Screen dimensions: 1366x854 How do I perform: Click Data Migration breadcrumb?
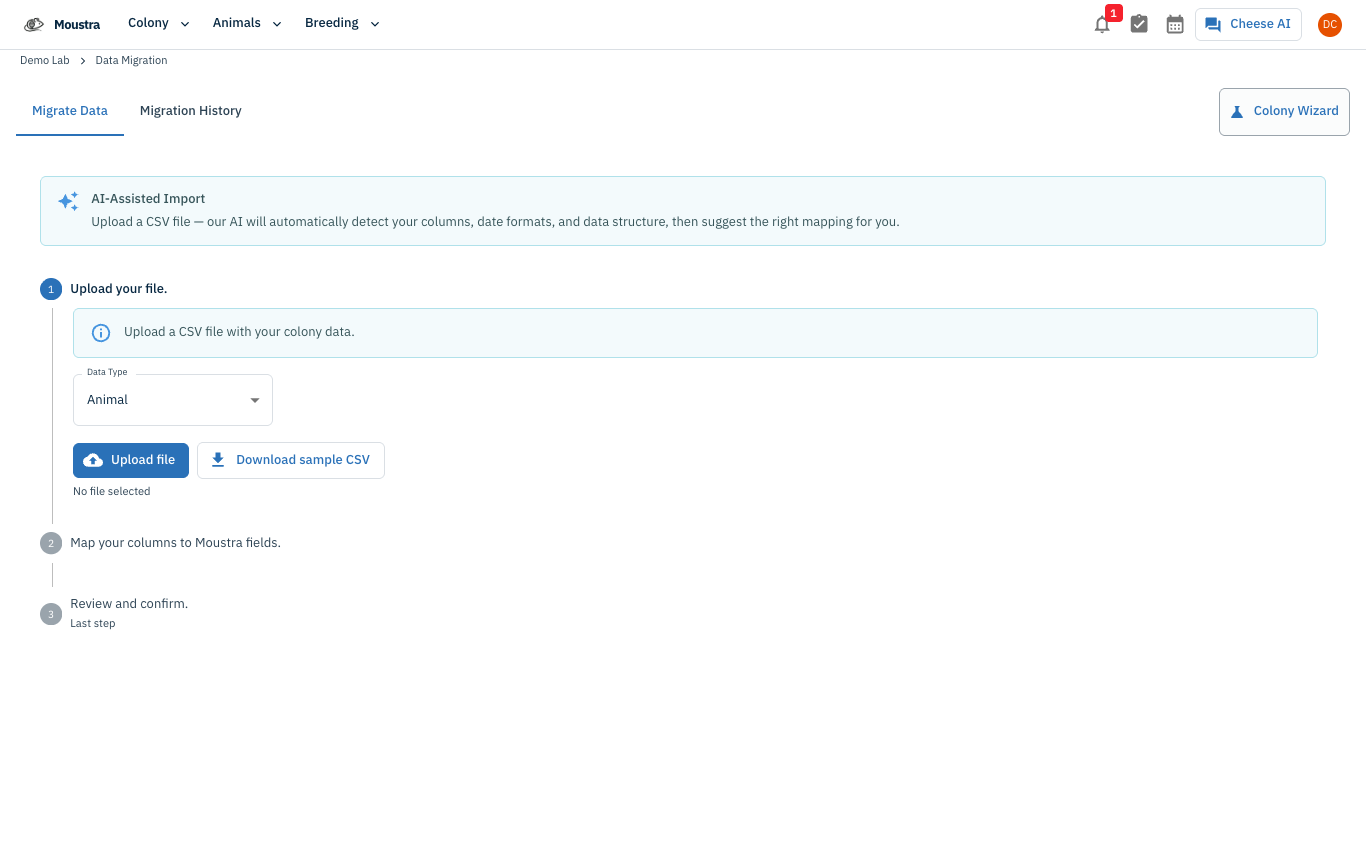coord(131,61)
